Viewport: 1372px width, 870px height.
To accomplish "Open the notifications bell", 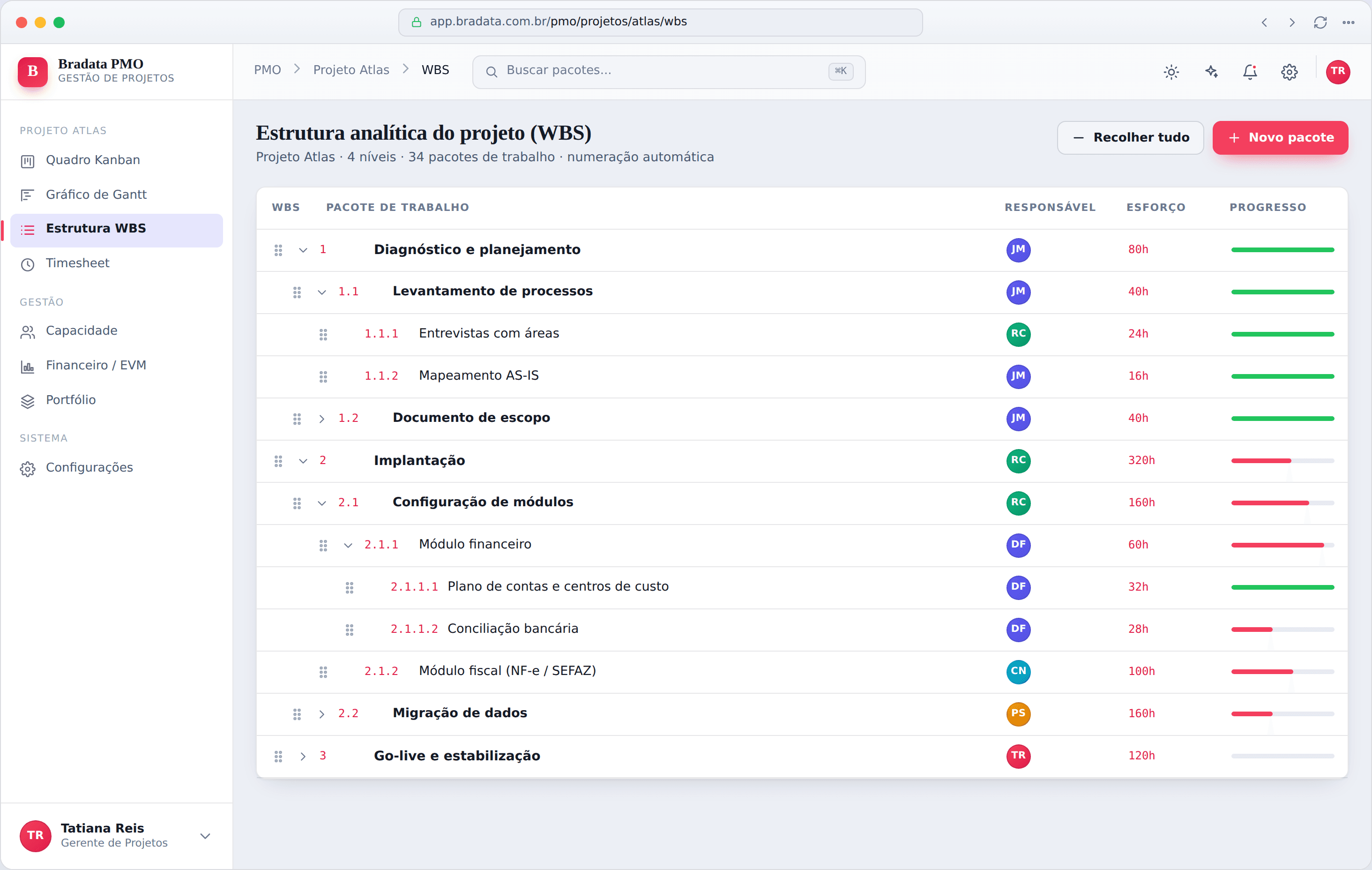I will [1250, 72].
